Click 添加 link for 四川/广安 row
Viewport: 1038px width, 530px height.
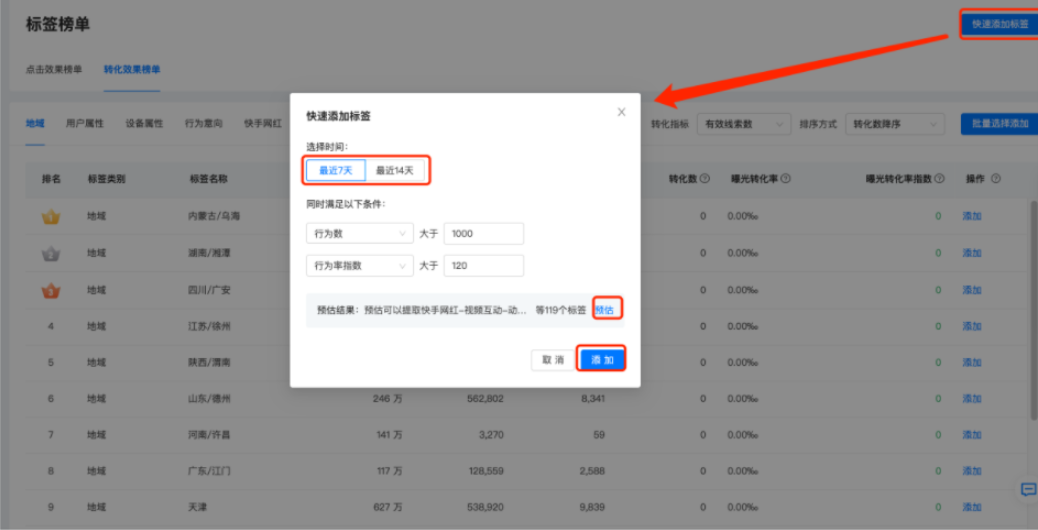(972, 290)
